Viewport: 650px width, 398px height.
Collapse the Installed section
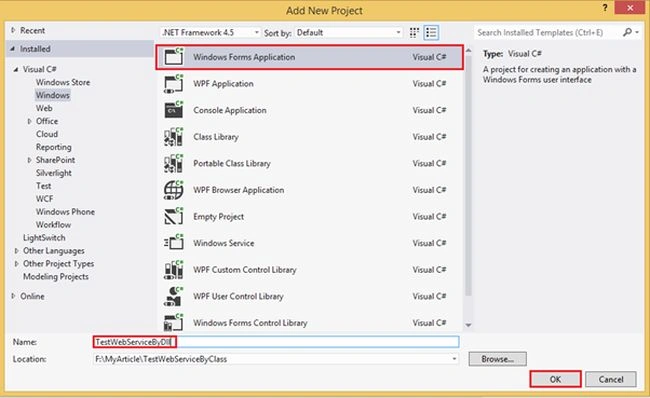point(12,49)
